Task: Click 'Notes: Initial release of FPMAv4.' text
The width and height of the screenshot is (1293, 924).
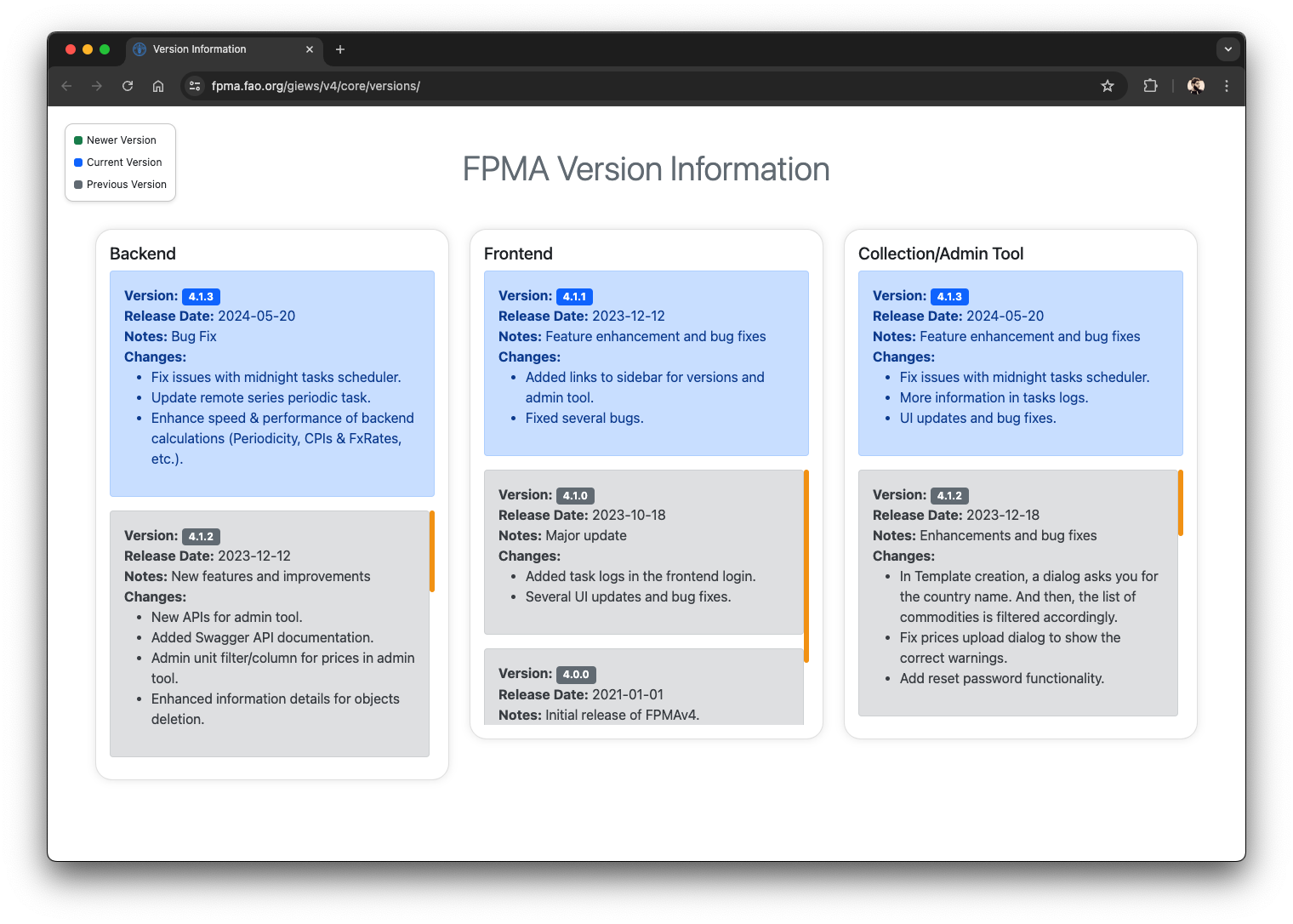Action: pyautogui.click(x=599, y=715)
